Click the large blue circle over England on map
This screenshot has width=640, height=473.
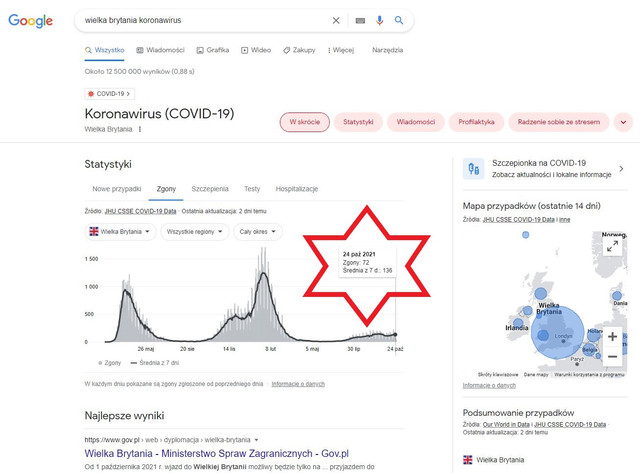tap(558, 333)
